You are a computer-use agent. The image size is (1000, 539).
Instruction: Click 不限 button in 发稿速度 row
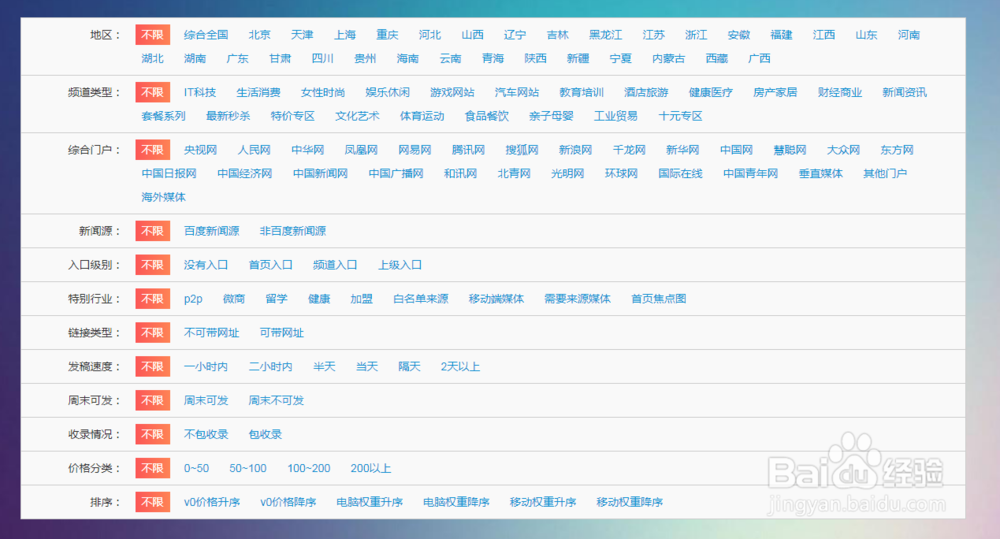tap(152, 366)
